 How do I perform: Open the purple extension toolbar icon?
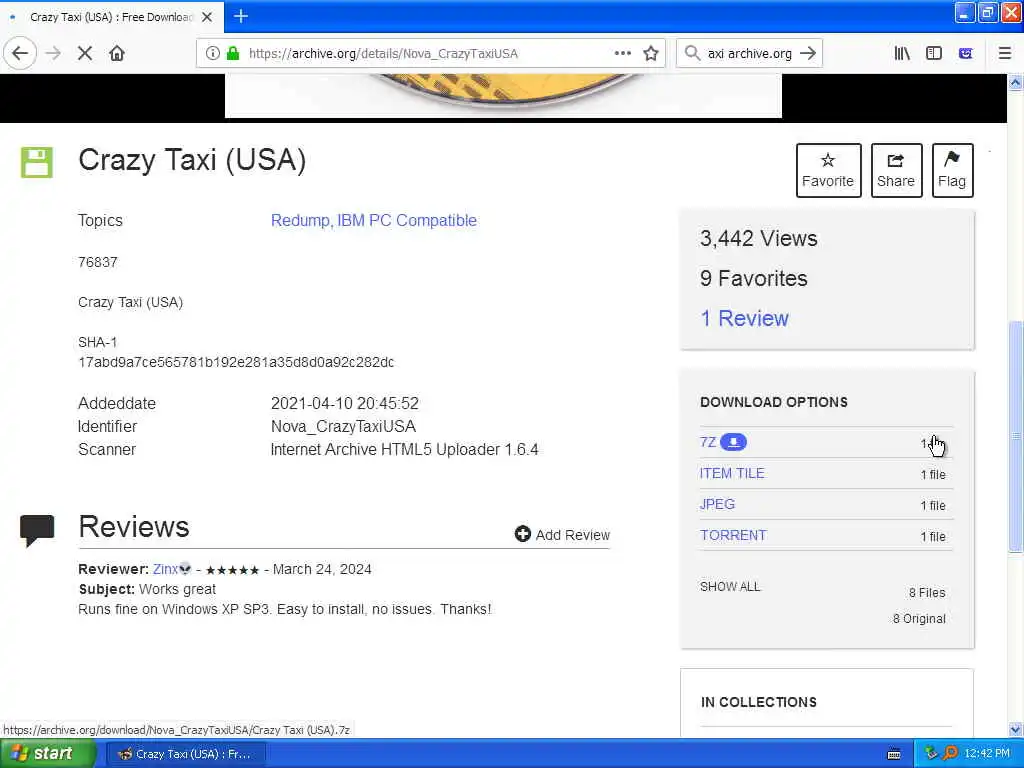tap(966, 54)
